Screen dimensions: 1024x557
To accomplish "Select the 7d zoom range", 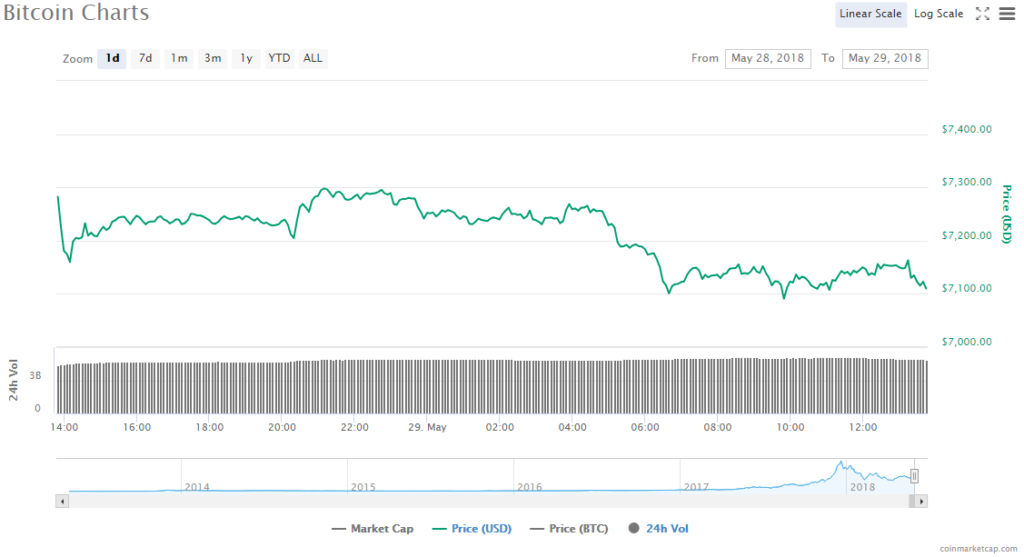I will [x=145, y=58].
